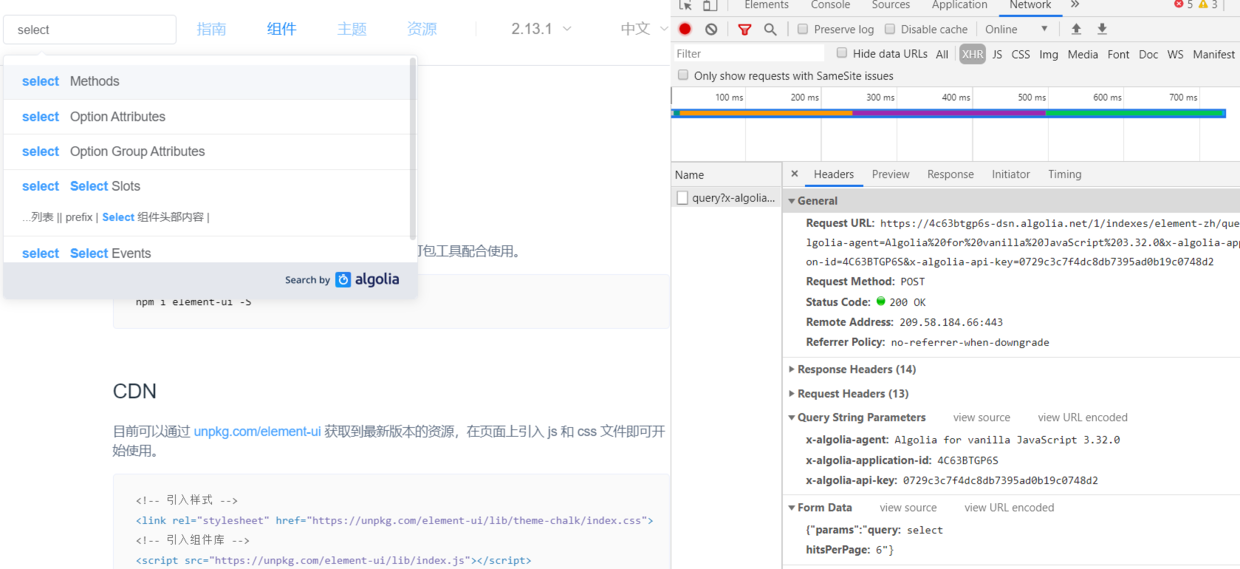Choose the select Methods search result

tap(206, 82)
